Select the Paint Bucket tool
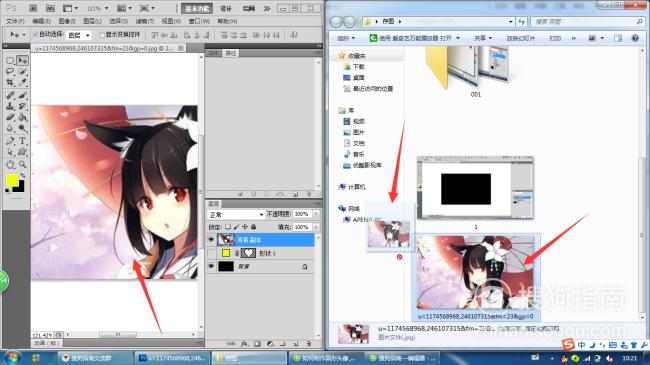This screenshot has width=650, height=365. coord(23,117)
